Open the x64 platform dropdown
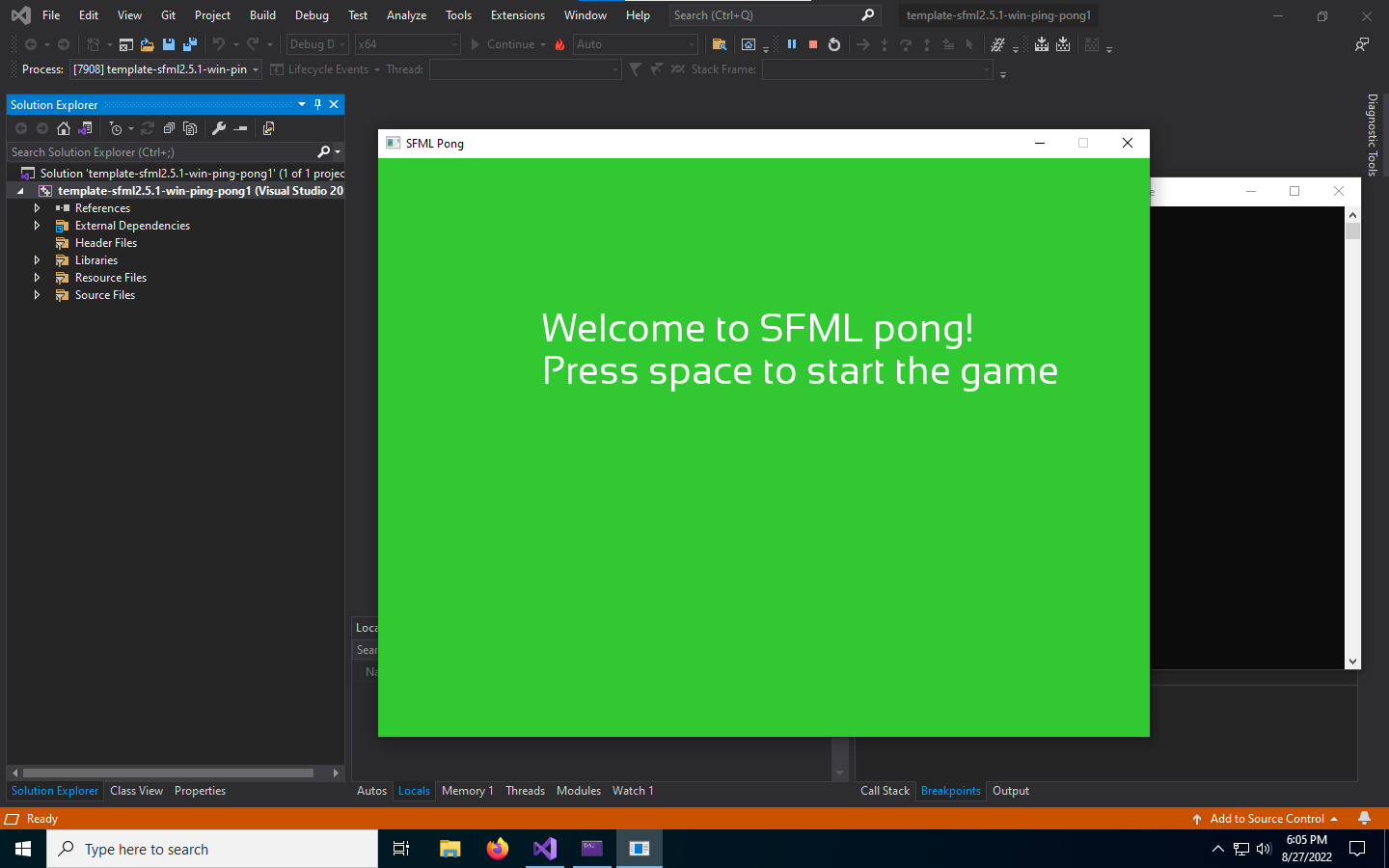This screenshot has width=1389, height=868. click(408, 44)
